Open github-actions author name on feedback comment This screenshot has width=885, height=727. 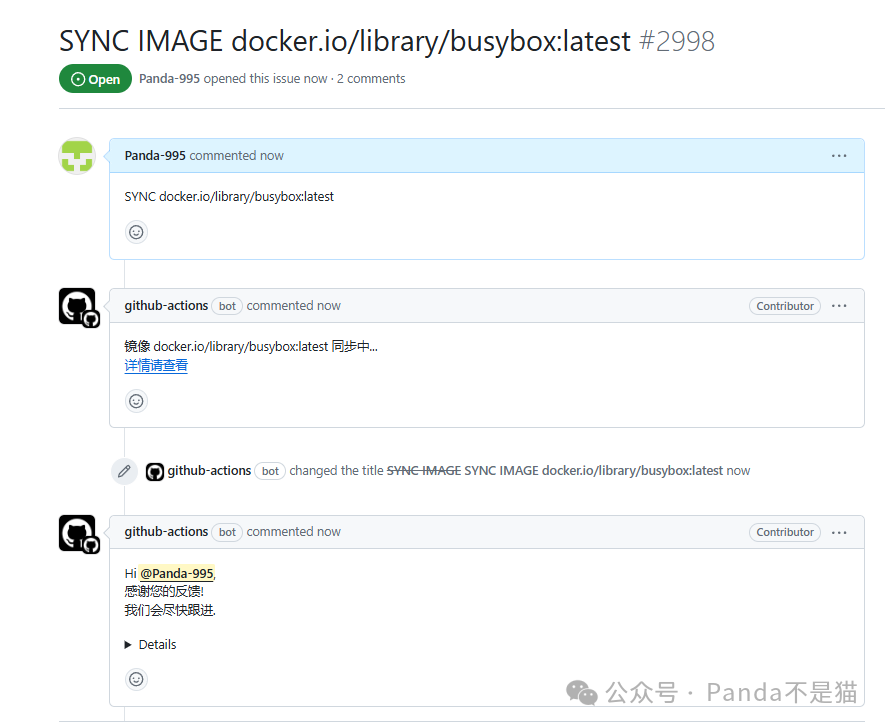point(166,532)
